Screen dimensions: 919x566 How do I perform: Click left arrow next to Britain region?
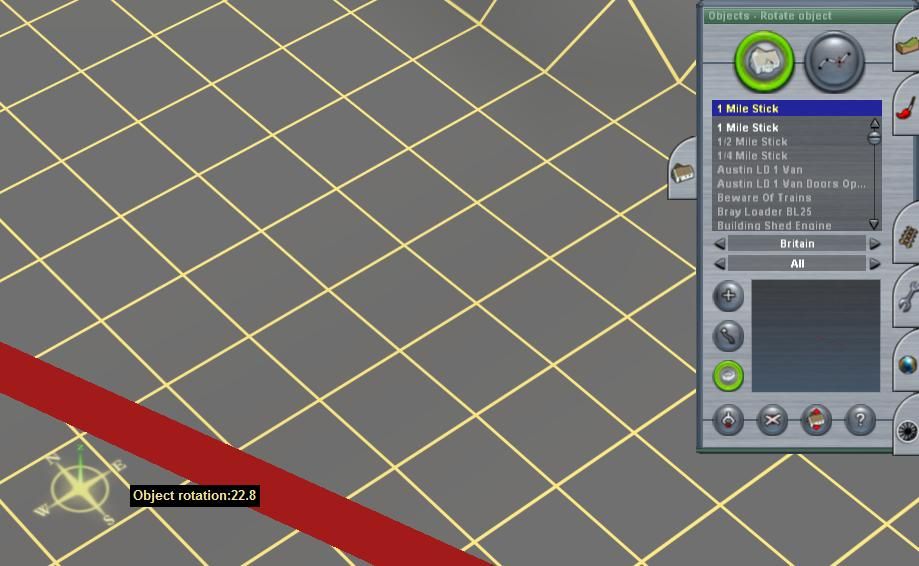(720, 244)
